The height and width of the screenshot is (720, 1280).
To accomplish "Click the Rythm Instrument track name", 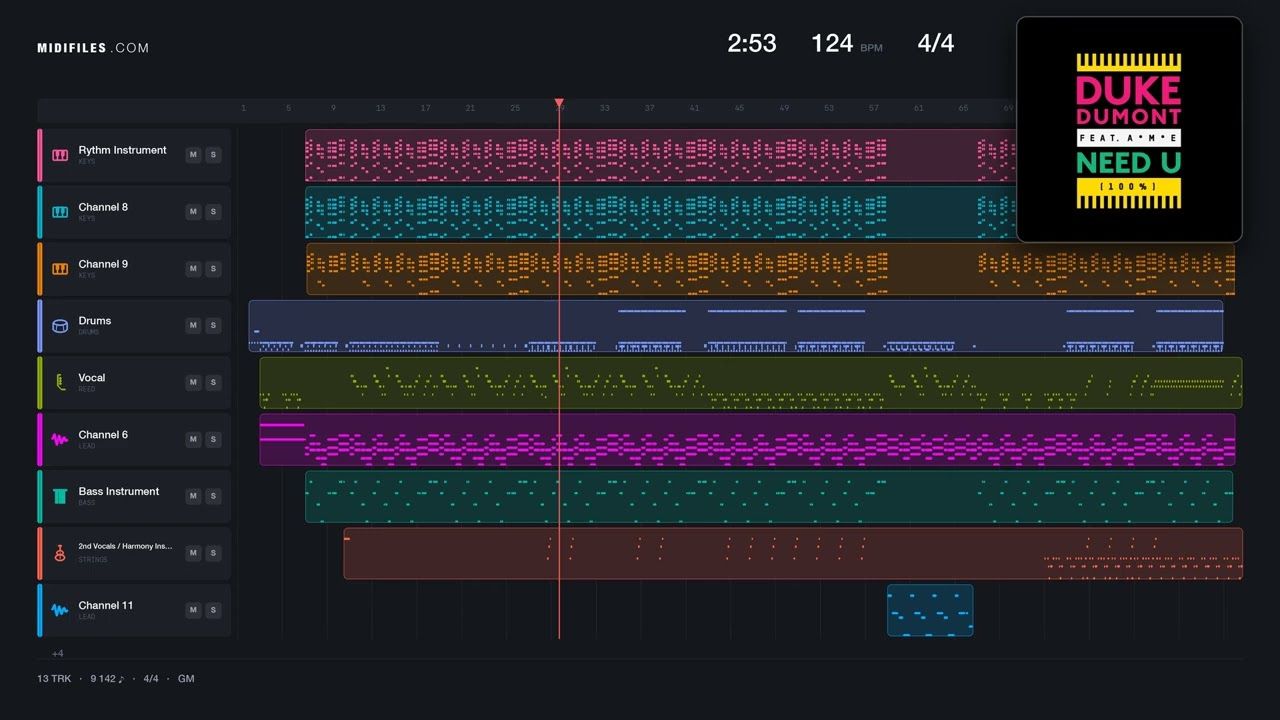I will click(x=123, y=150).
